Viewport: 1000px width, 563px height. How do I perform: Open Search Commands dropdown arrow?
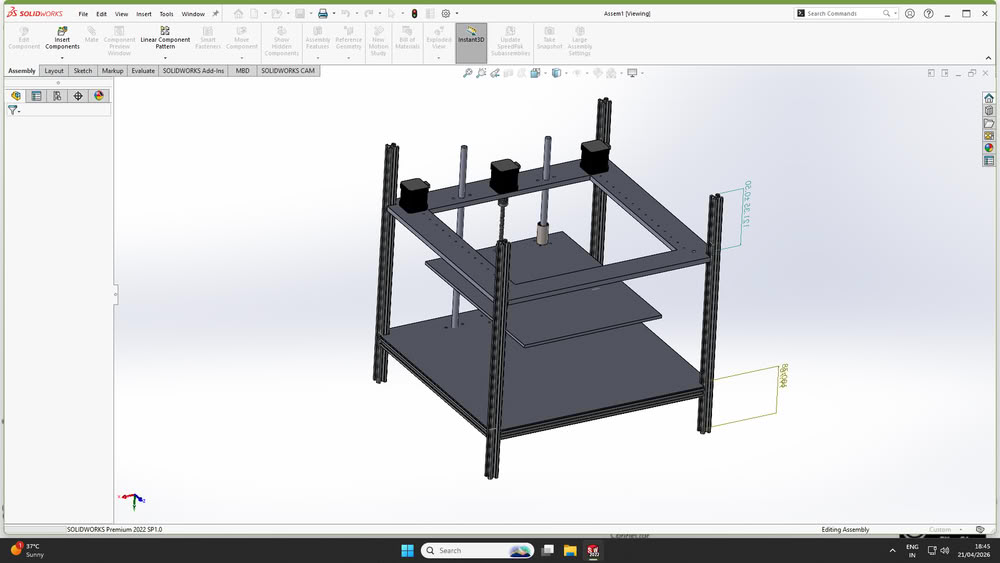point(895,13)
